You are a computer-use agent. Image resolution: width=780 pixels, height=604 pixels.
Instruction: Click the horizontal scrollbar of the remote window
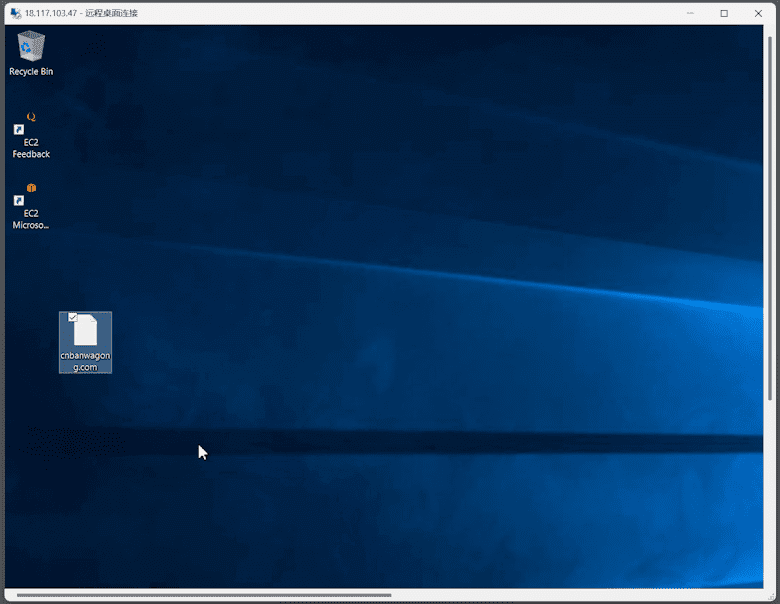(x=204, y=595)
